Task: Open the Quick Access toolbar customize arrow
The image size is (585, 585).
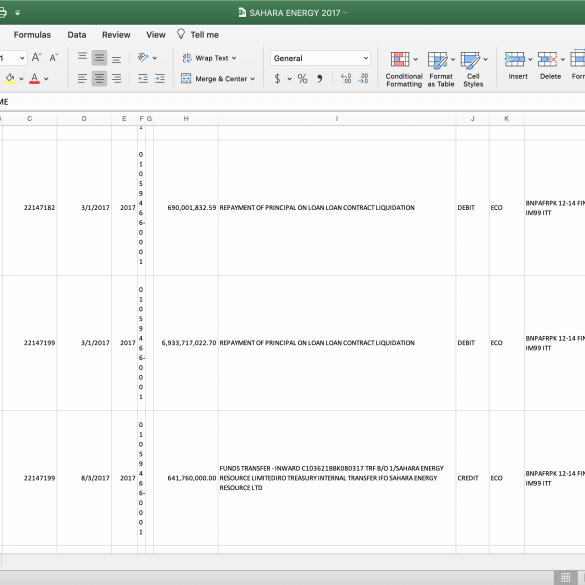Action: click(x=18, y=13)
